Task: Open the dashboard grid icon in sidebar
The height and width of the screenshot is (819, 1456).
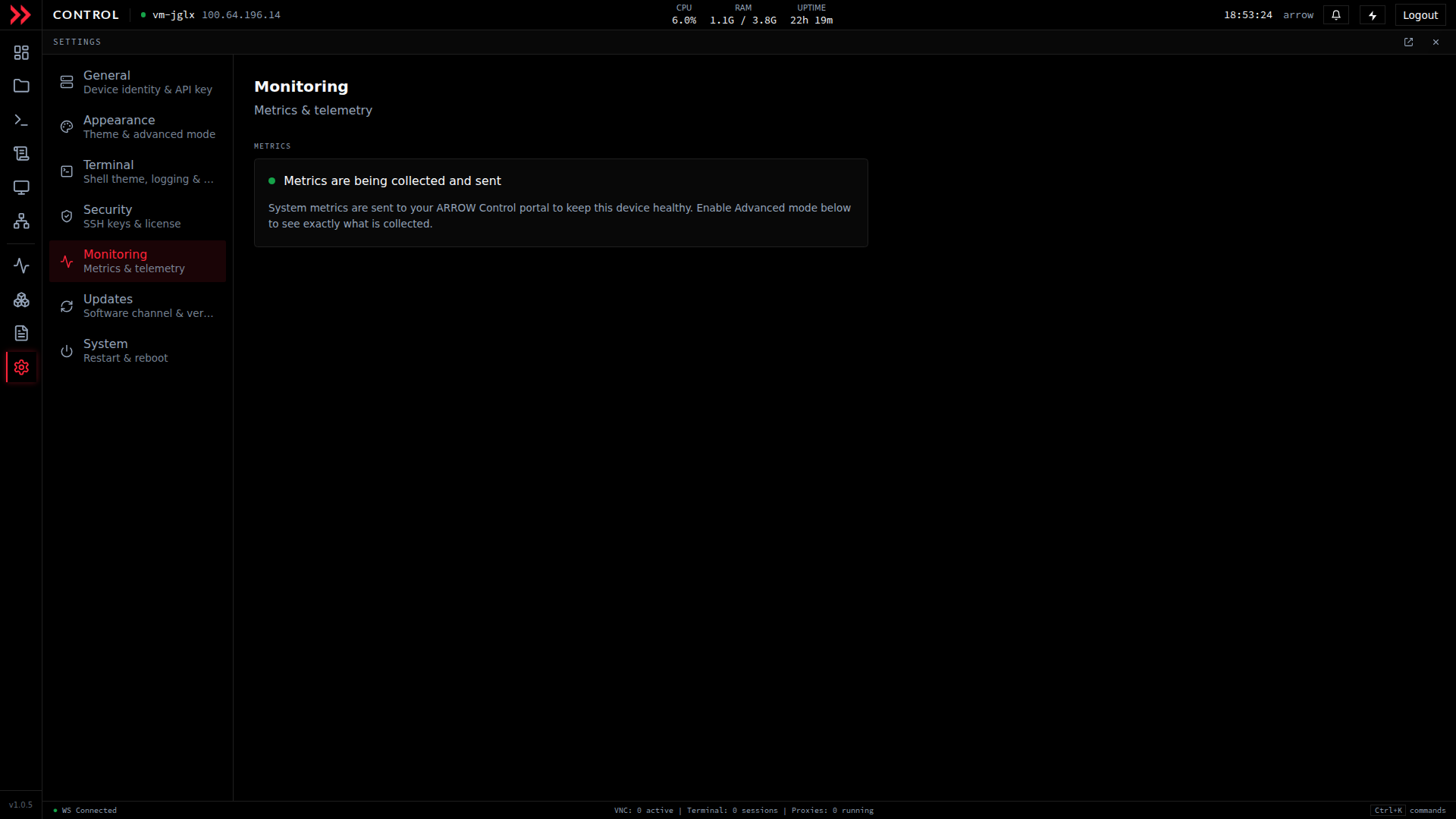Action: tap(21, 52)
